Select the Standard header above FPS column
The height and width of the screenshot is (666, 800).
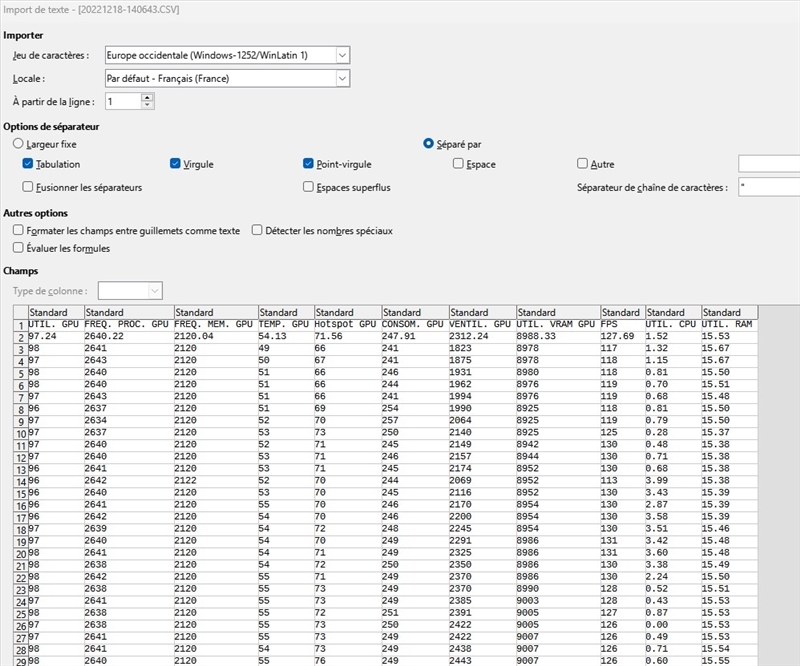[x=620, y=313]
